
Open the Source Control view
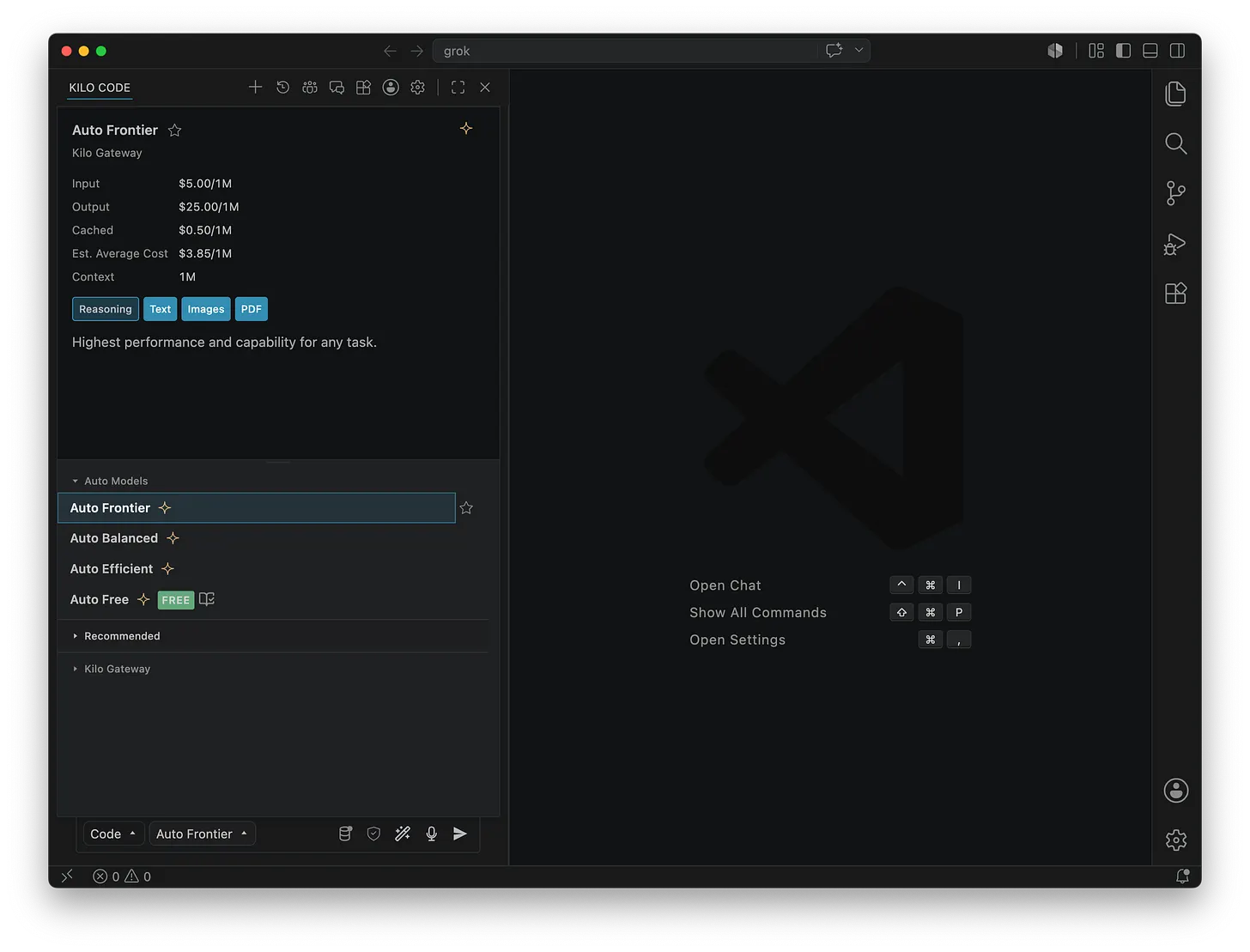coord(1176,193)
